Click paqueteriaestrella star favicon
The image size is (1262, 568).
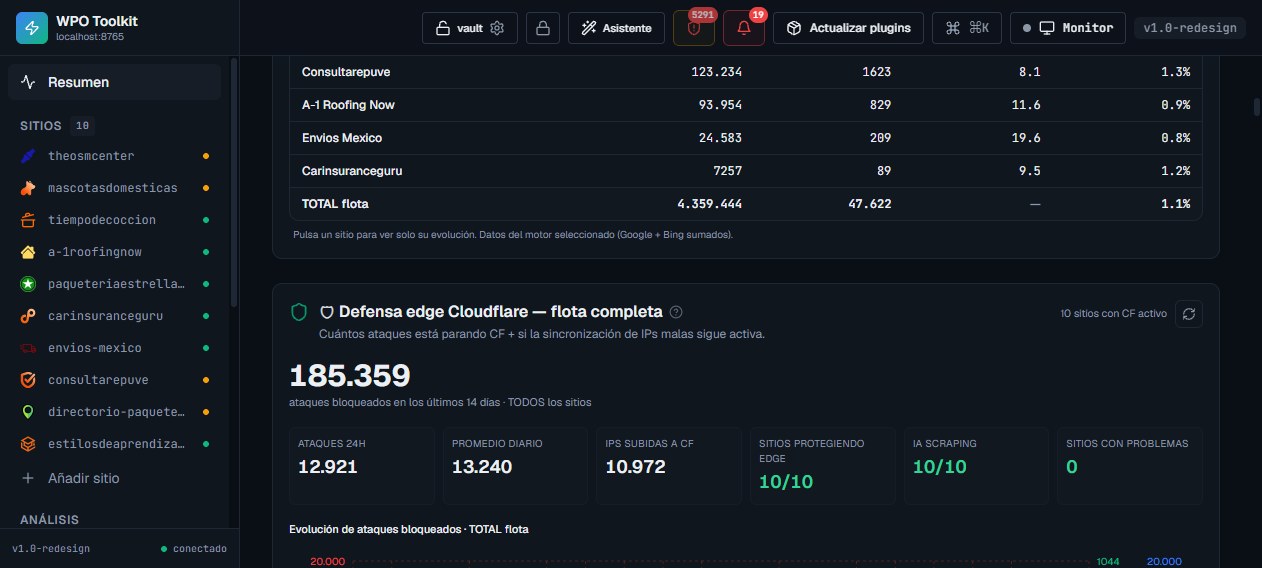point(28,284)
